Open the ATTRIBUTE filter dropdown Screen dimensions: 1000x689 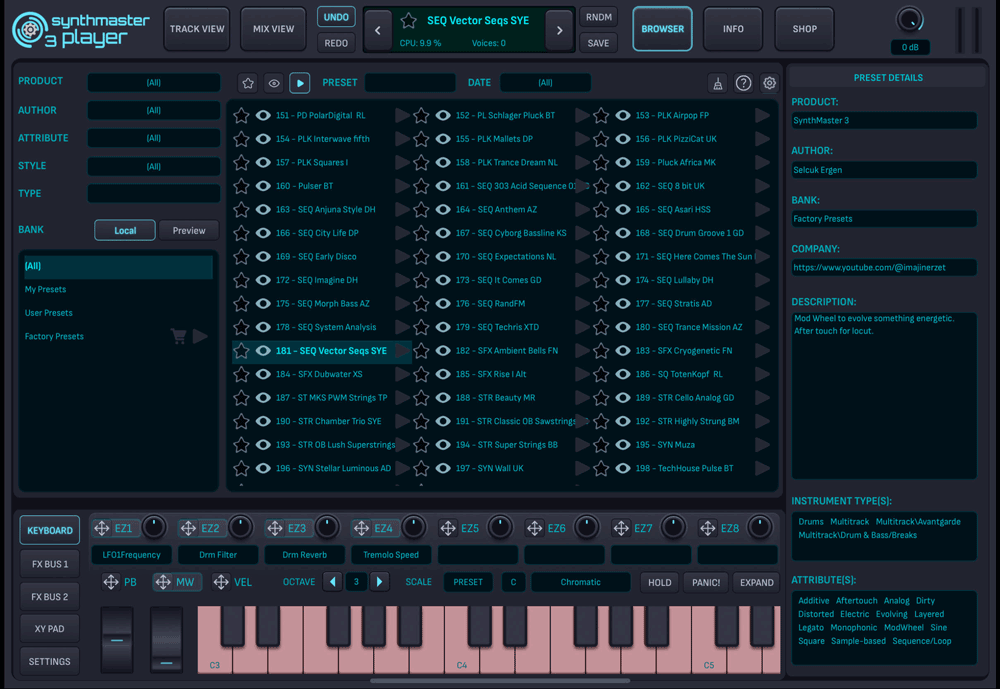tap(154, 138)
